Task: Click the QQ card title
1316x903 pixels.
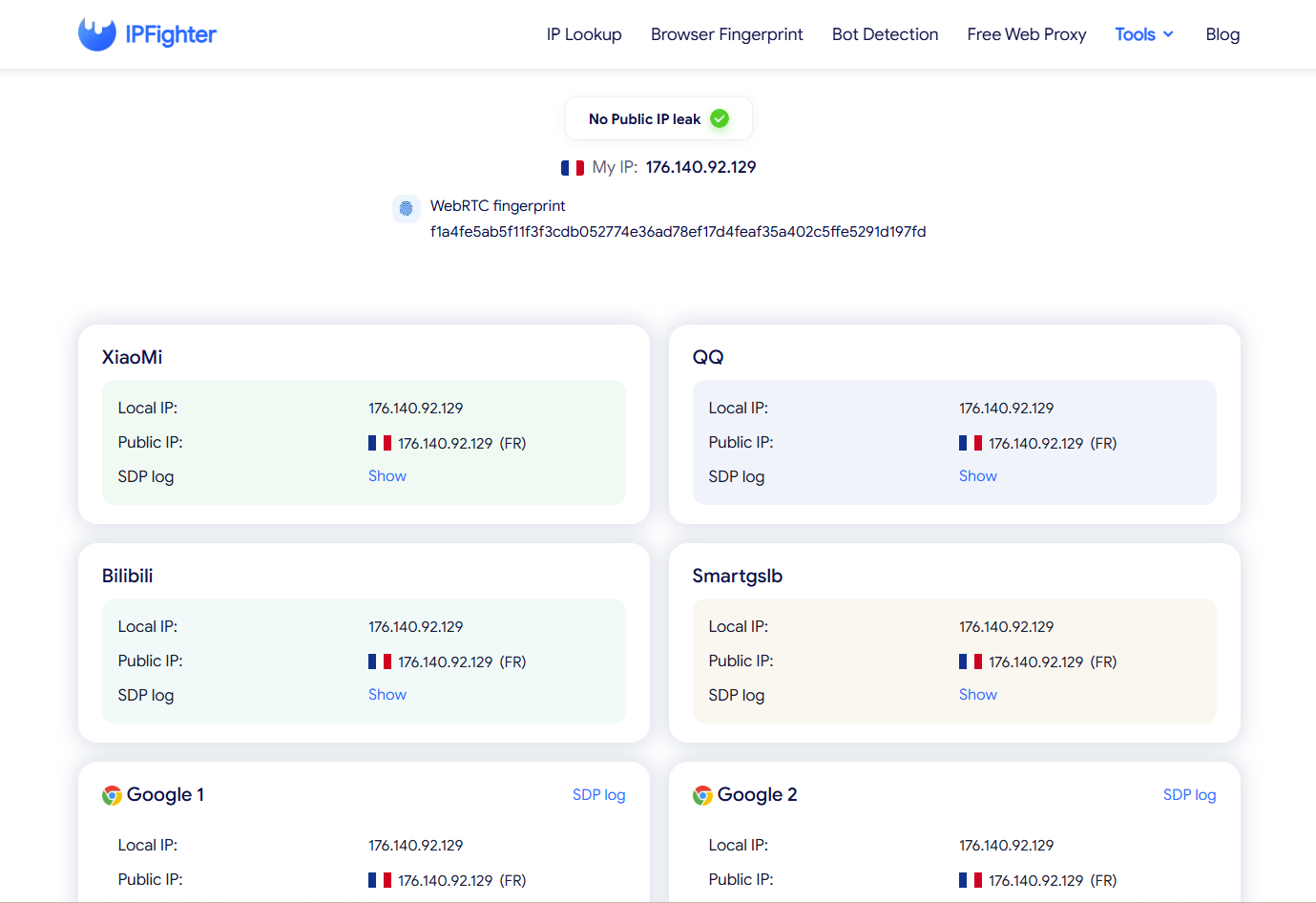Action: coord(708,357)
